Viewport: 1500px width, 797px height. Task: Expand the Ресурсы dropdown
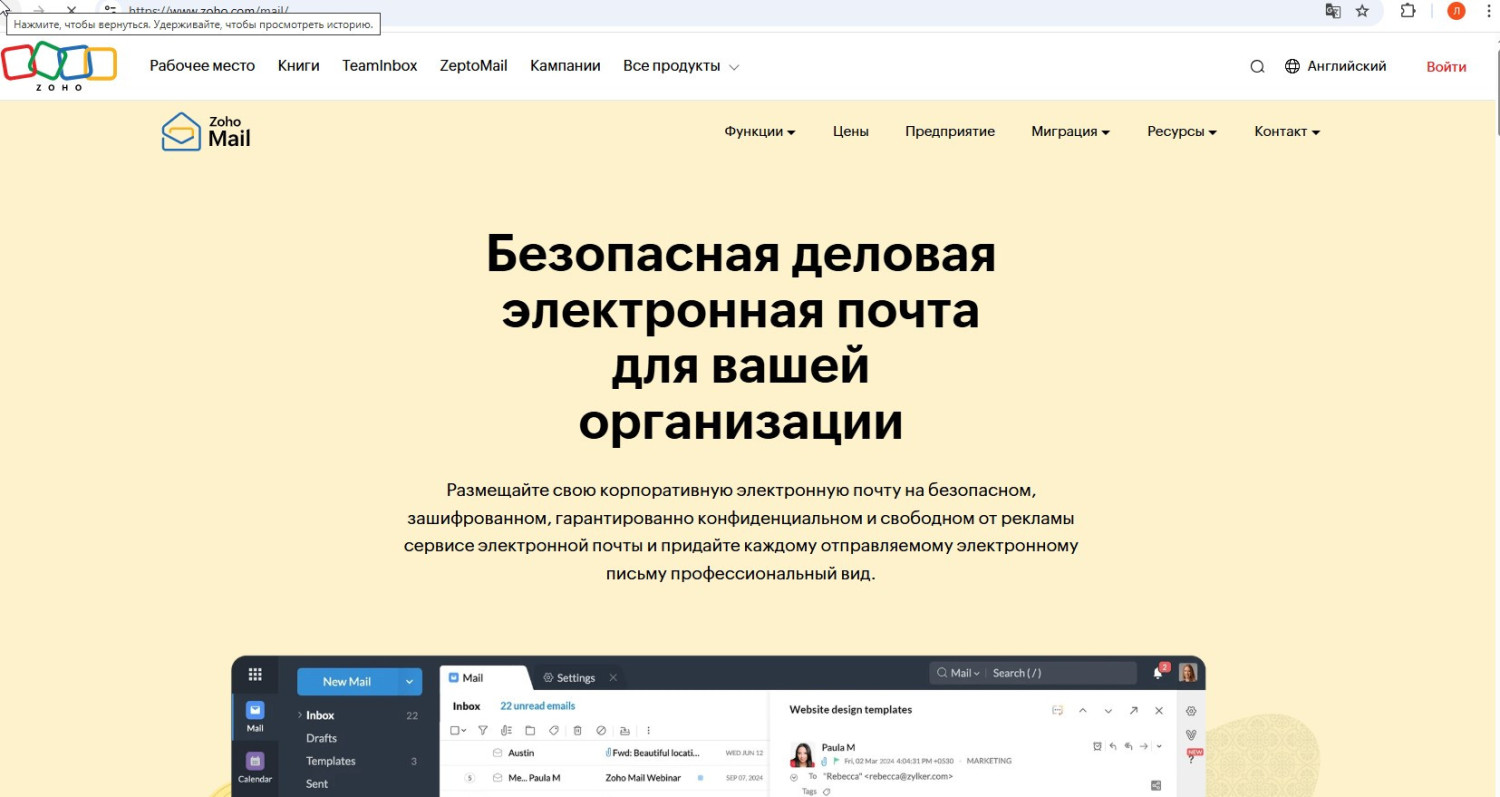click(1181, 132)
